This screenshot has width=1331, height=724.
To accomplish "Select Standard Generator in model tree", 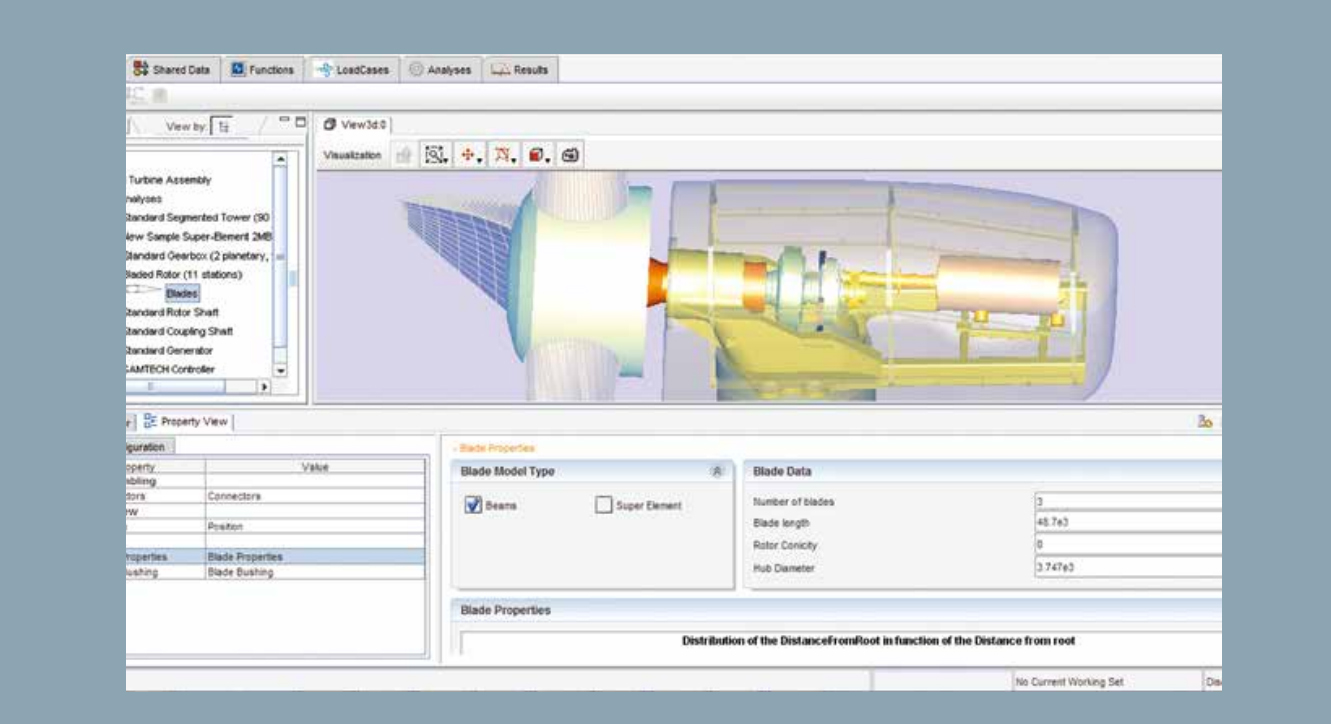I will pyautogui.click(x=168, y=350).
